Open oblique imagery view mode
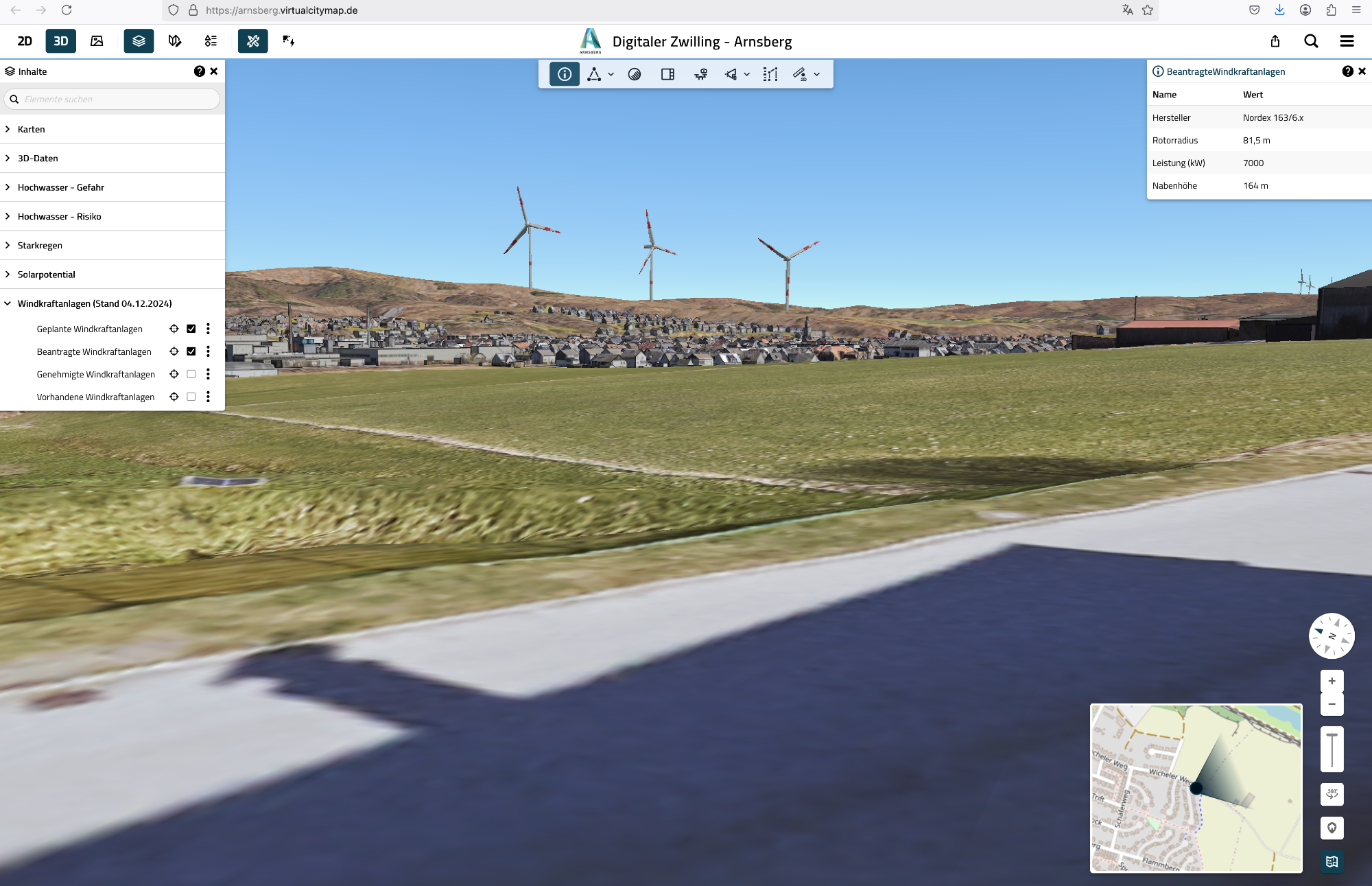The height and width of the screenshot is (886, 1372). pos(97,41)
